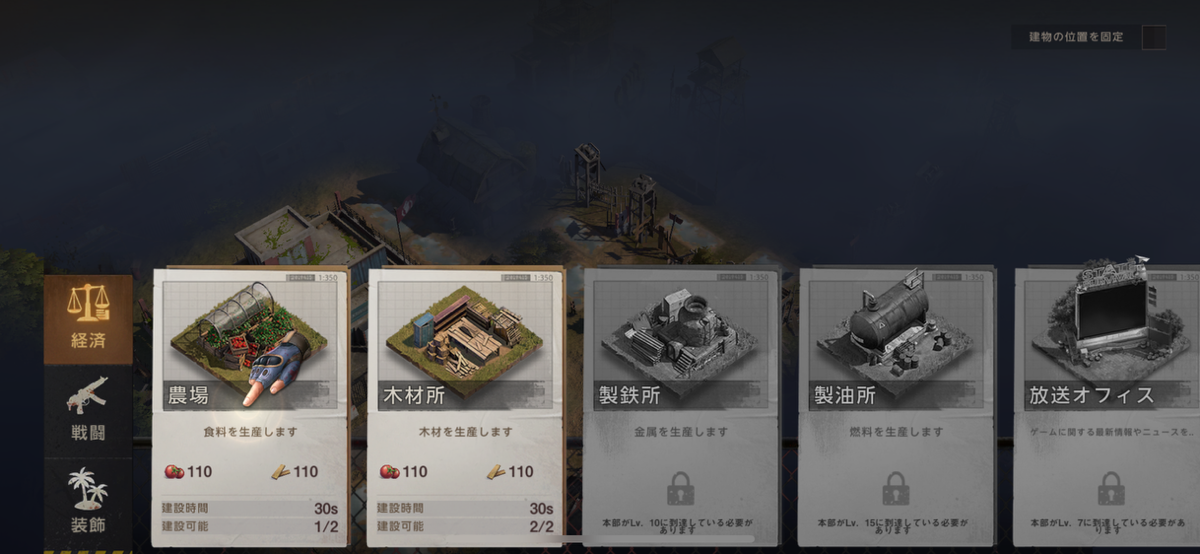Tick the 建物の位置を固定 checkbox
1200x554 pixels.
pos(1153,37)
